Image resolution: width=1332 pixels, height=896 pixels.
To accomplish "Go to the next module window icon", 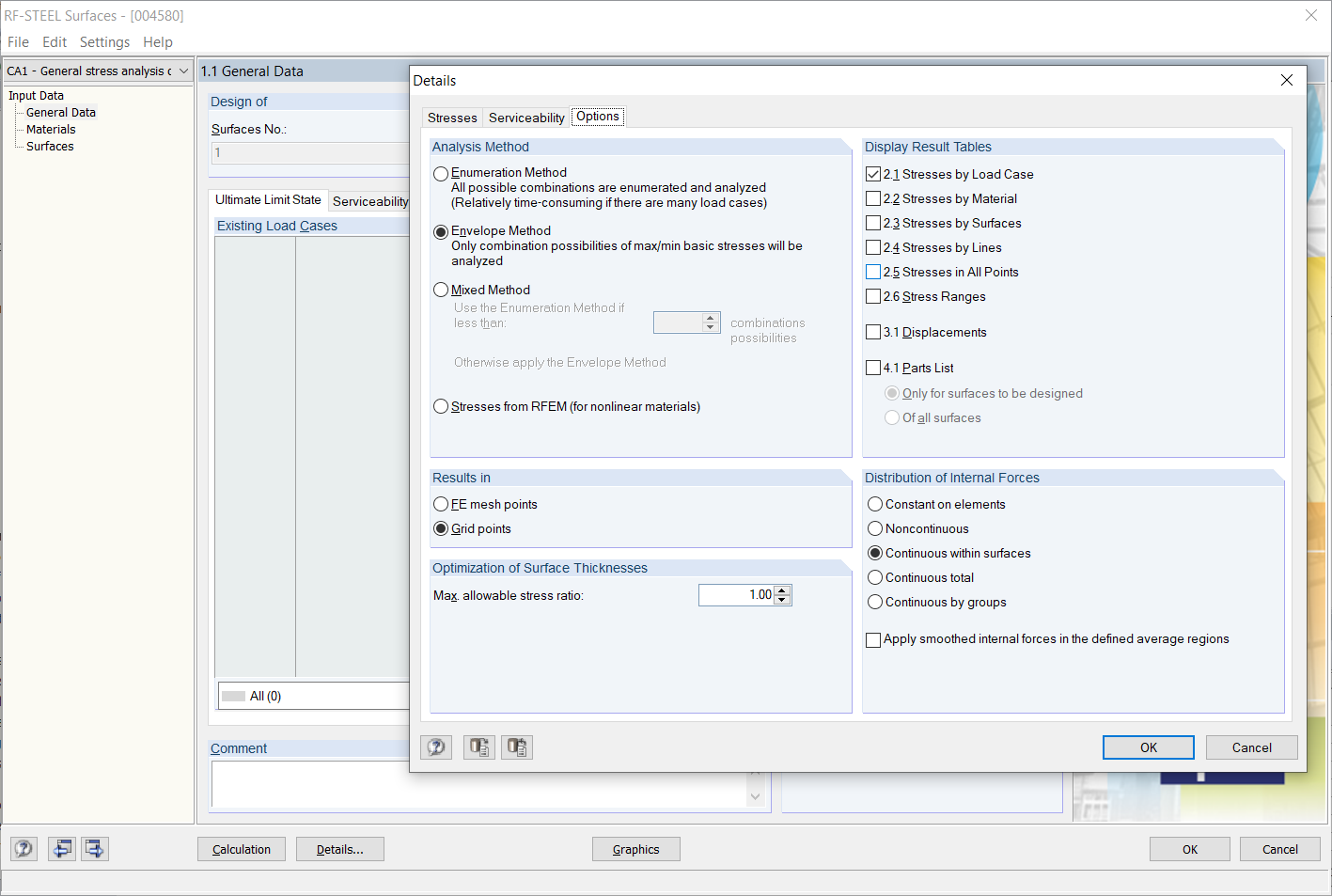I will [x=95, y=849].
